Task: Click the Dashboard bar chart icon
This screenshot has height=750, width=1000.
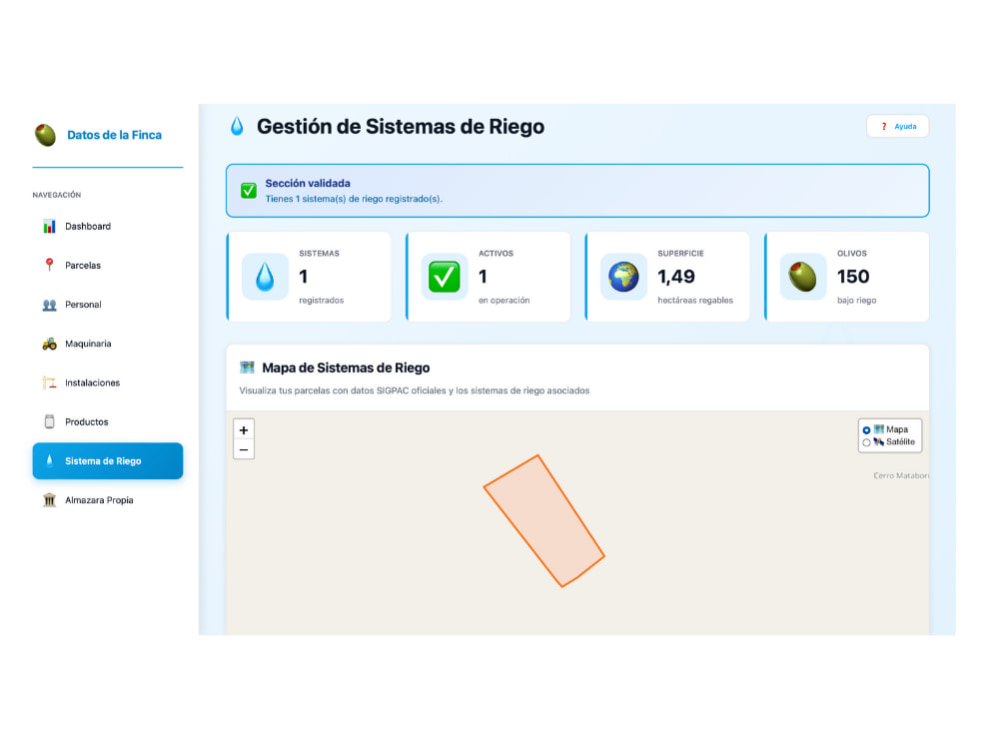Action: 49,226
